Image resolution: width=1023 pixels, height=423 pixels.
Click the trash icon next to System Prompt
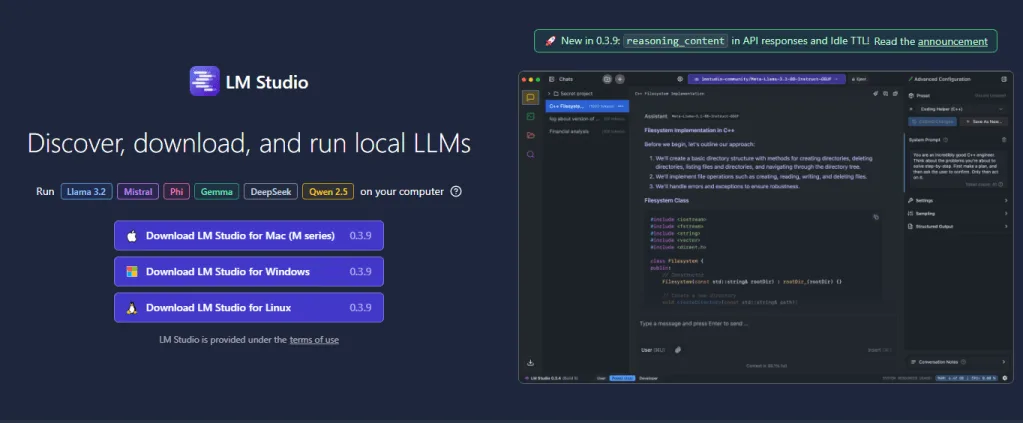[1004, 140]
